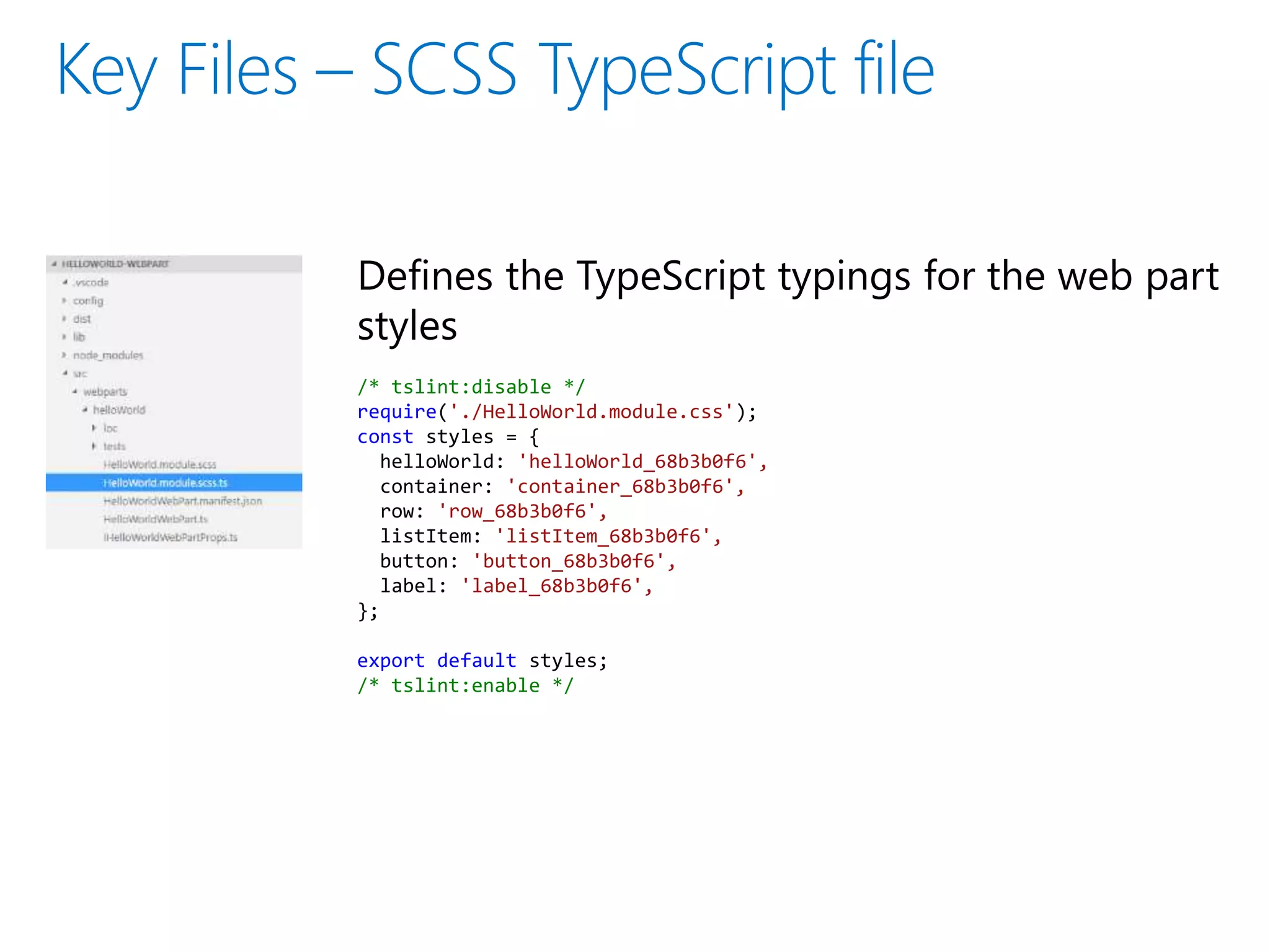Click the 'Defines the TypeScript typings' description

point(788,301)
